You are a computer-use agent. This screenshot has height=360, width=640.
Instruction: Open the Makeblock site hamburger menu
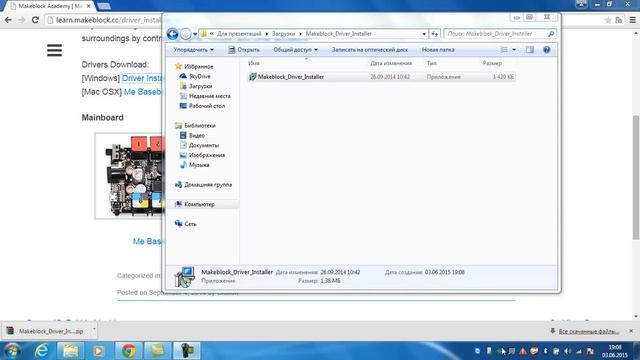pos(54,50)
